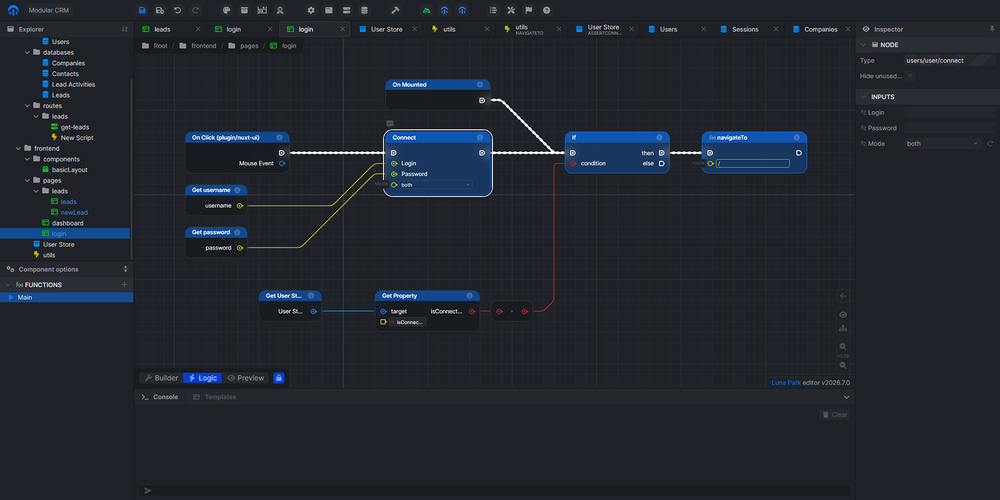Expand Component options panel
1000x500 pixels.
(x=125, y=269)
